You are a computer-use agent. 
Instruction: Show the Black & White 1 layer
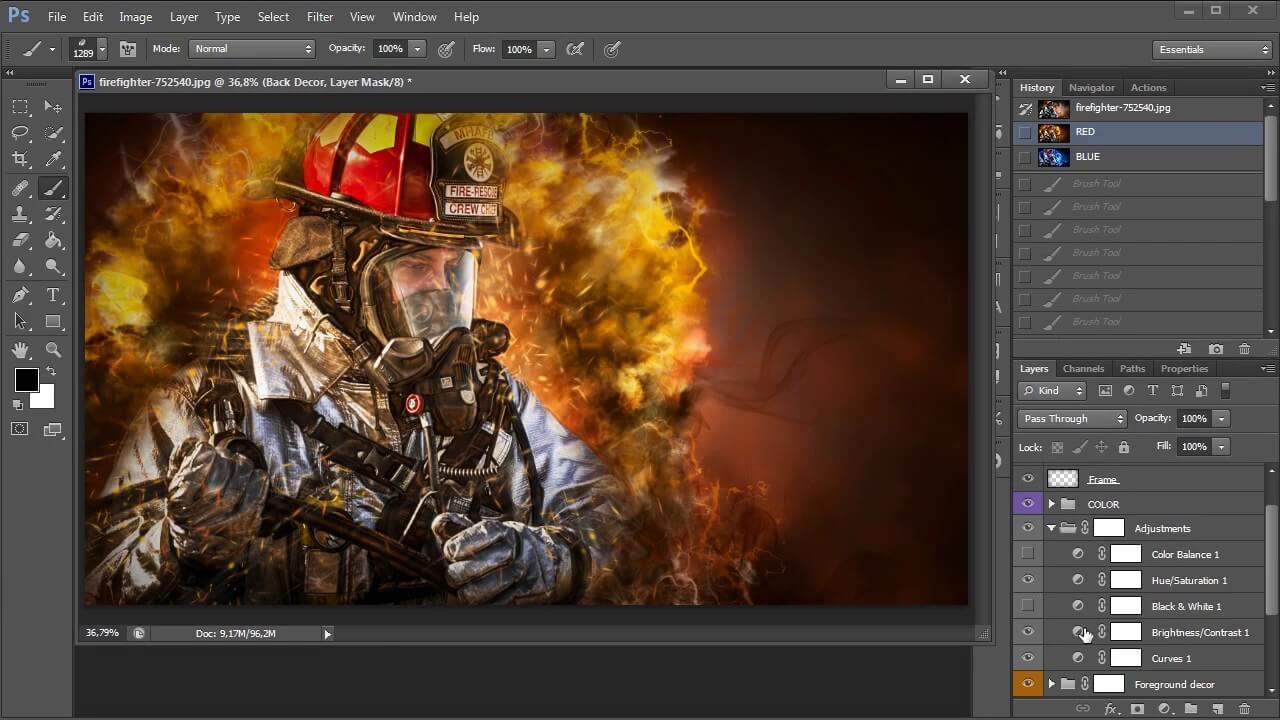click(x=1028, y=606)
